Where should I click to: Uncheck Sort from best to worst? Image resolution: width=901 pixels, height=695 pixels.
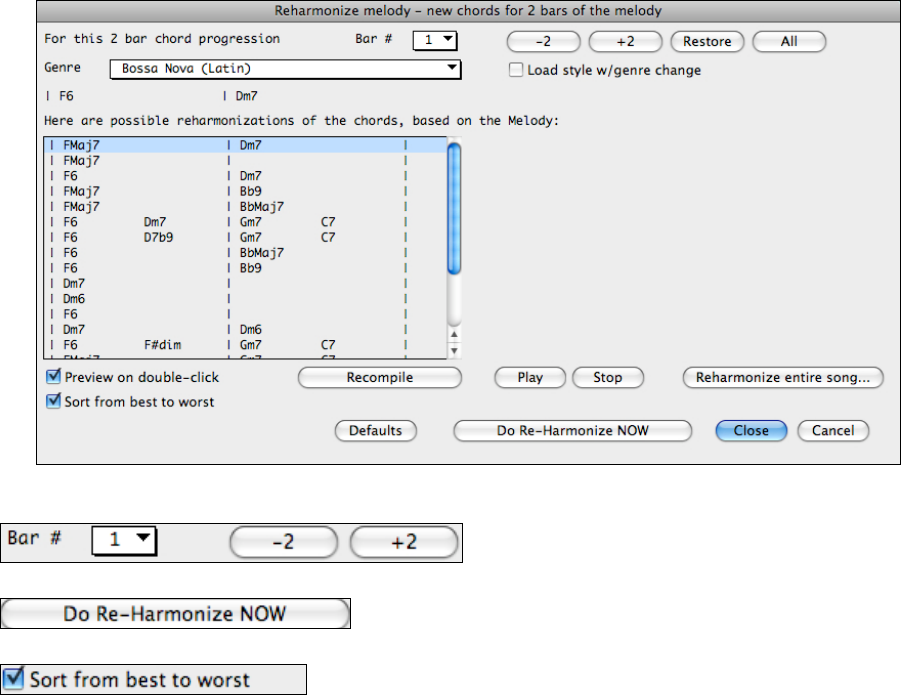point(53,402)
